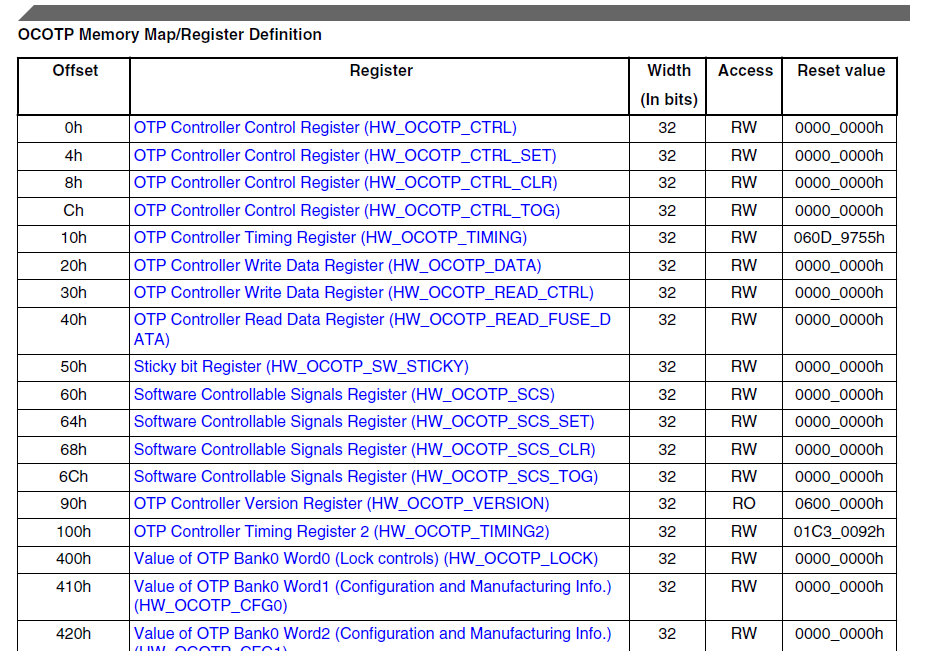Open the OTP Bank0 Word2 register link

point(372,634)
